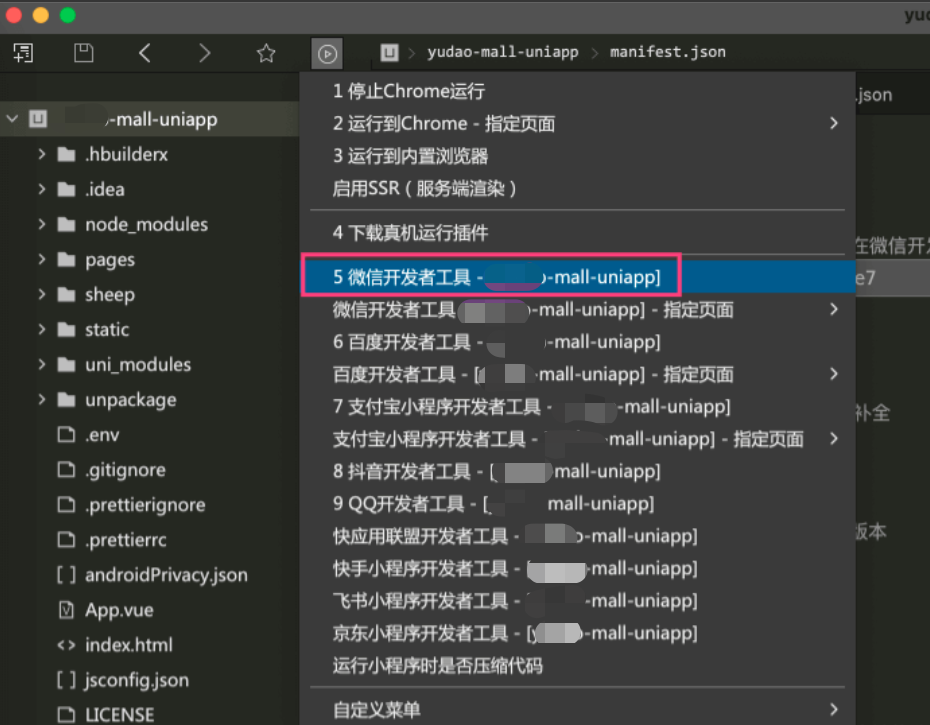Image resolution: width=930 pixels, height=725 pixels.
Task: Choose 1 停止Chrome运行
Action: coord(409,92)
